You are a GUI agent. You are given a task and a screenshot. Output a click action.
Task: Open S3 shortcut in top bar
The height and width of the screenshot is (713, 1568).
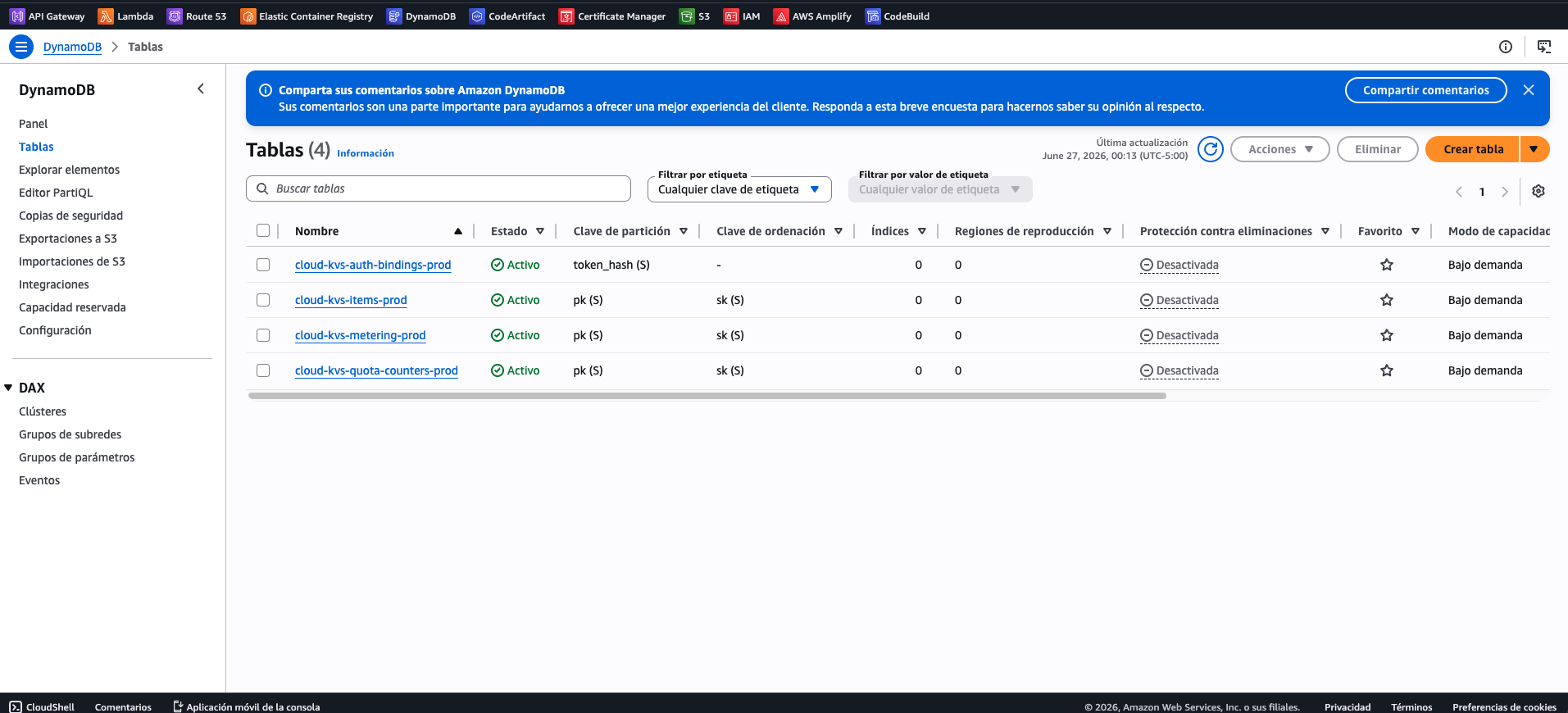695,16
